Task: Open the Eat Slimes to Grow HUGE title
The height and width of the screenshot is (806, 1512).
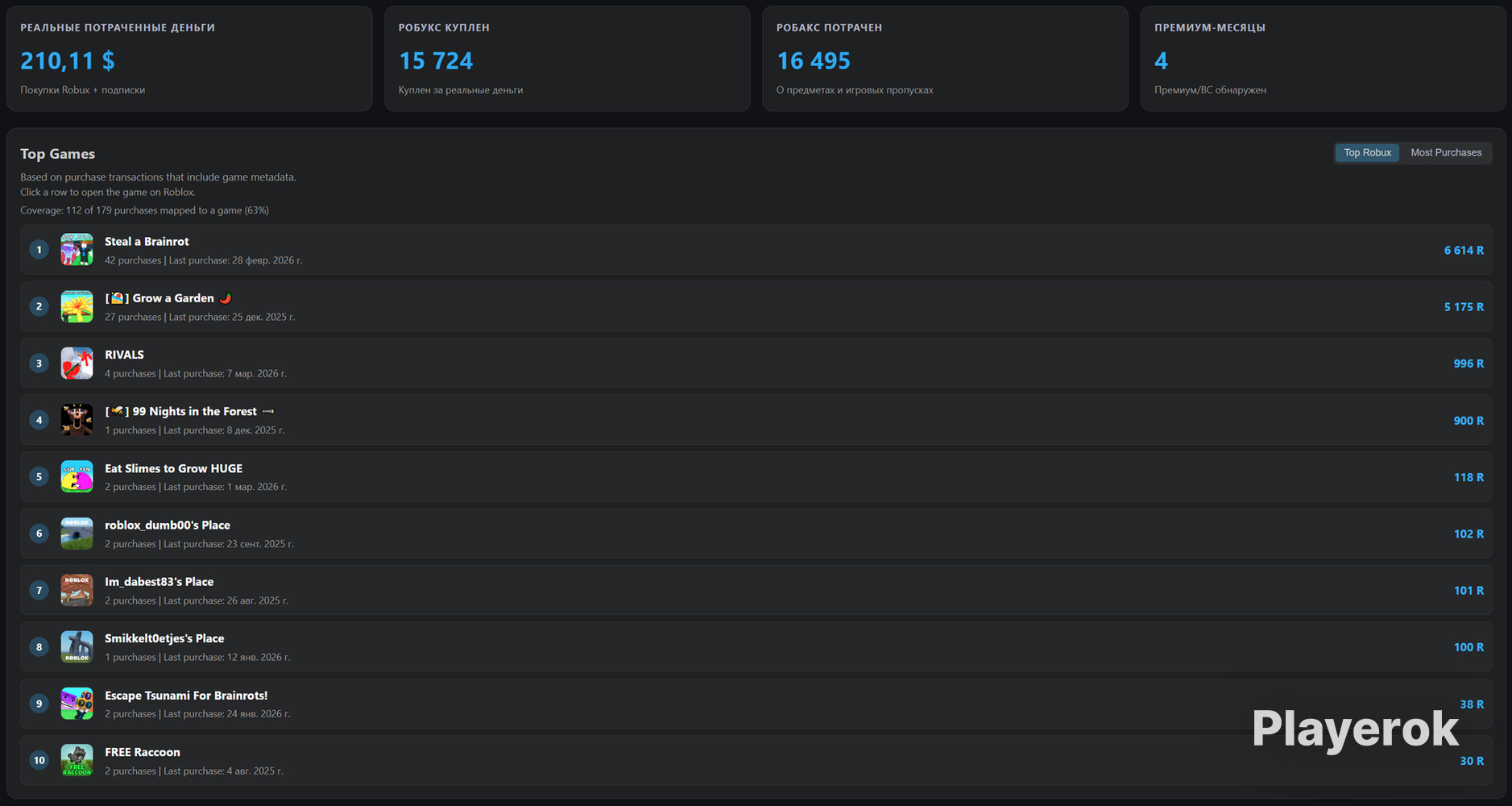Action: [173, 468]
